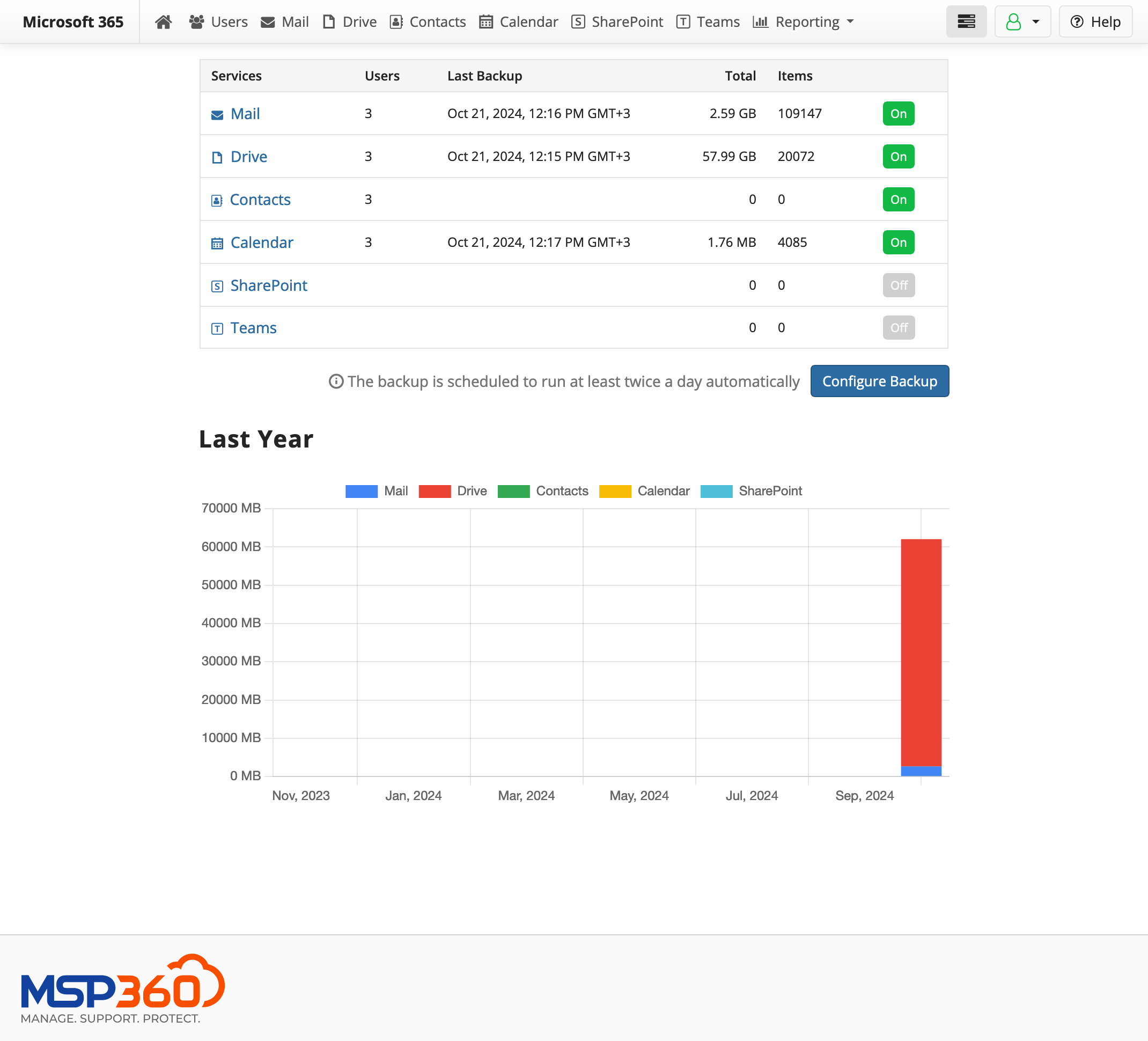The width and height of the screenshot is (1148, 1041).
Task: Click the Last Backup column header
Action: 484,76
